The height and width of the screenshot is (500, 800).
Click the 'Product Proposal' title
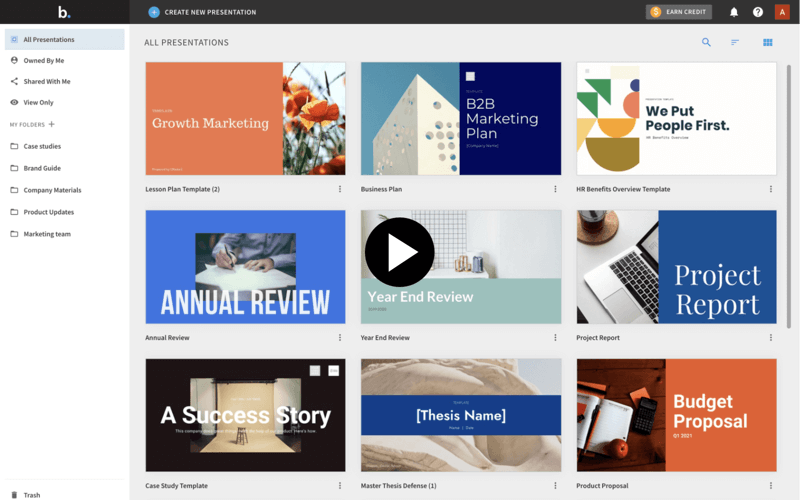click(602, 486)
